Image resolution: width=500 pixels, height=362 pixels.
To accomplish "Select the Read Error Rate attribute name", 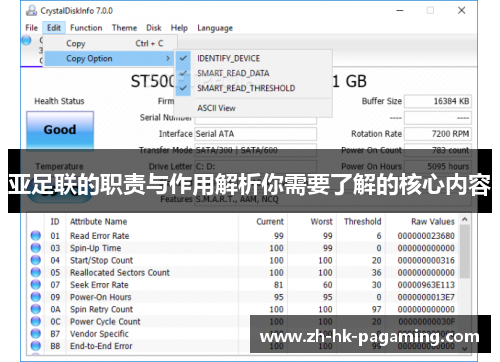I will (99, 236).
